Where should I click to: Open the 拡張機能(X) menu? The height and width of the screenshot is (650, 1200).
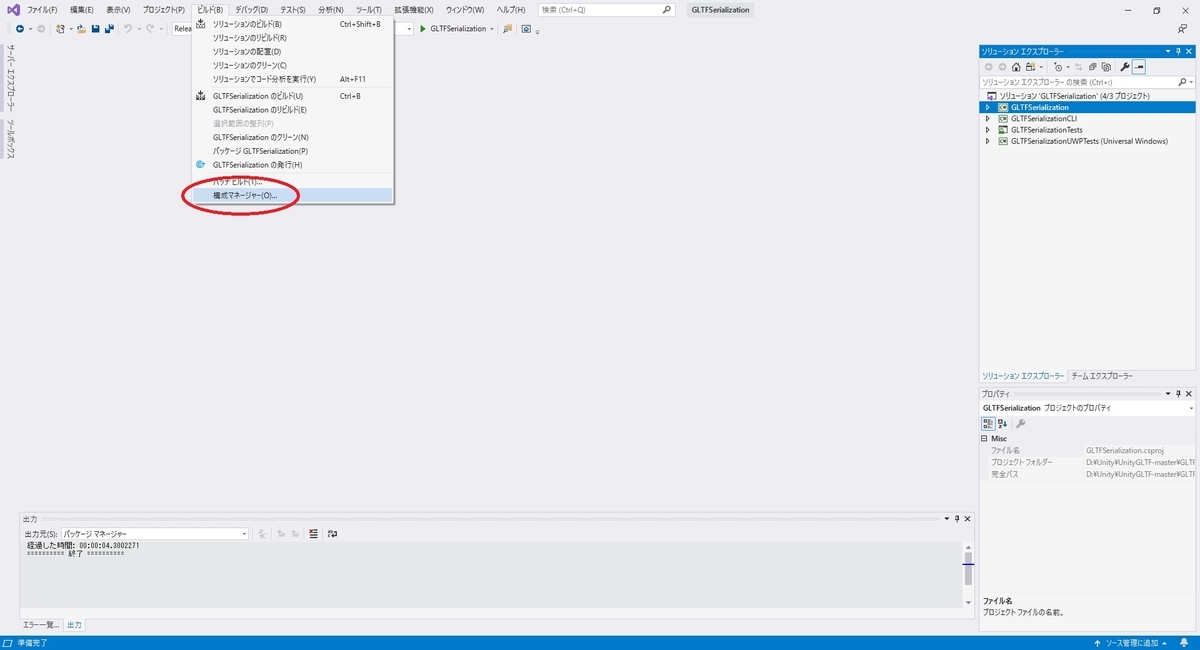413,9
